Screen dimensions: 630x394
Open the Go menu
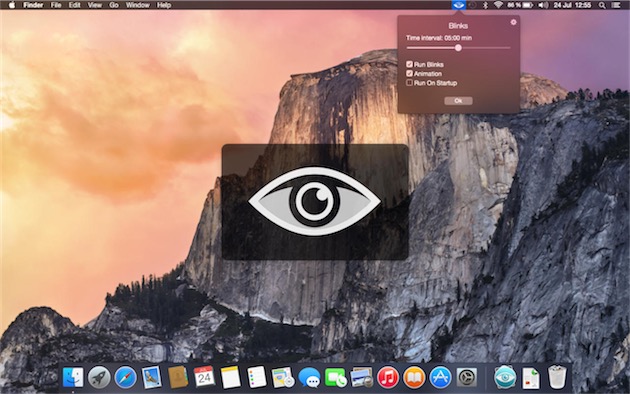point(114,5)
